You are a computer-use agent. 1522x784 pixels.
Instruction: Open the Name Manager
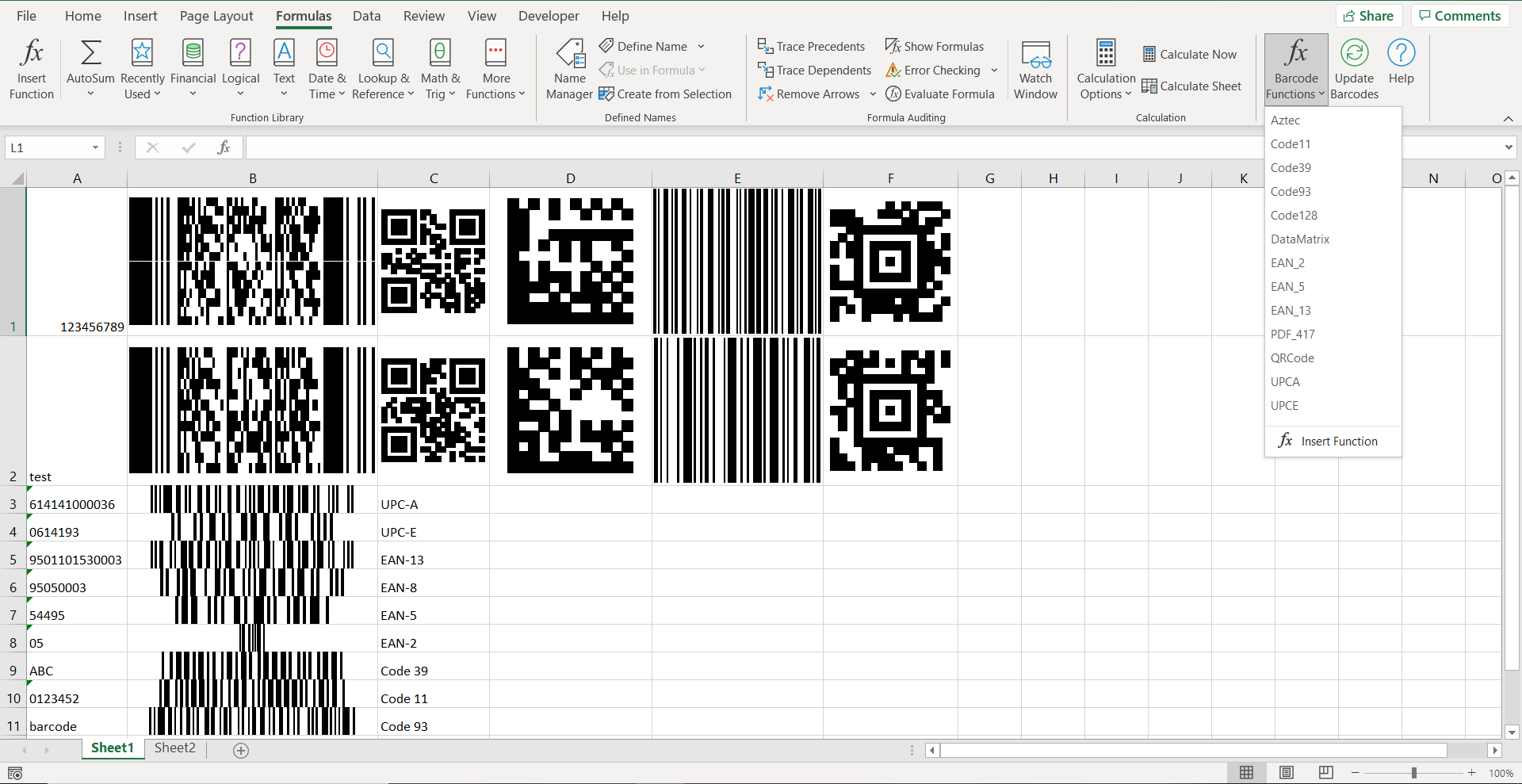569,69
